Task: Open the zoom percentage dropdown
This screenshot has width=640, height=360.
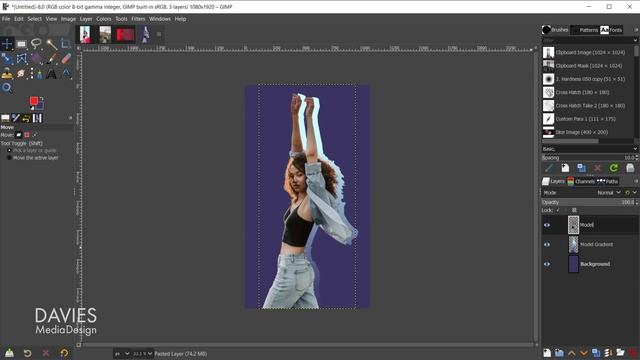Action: click(142, 354)
